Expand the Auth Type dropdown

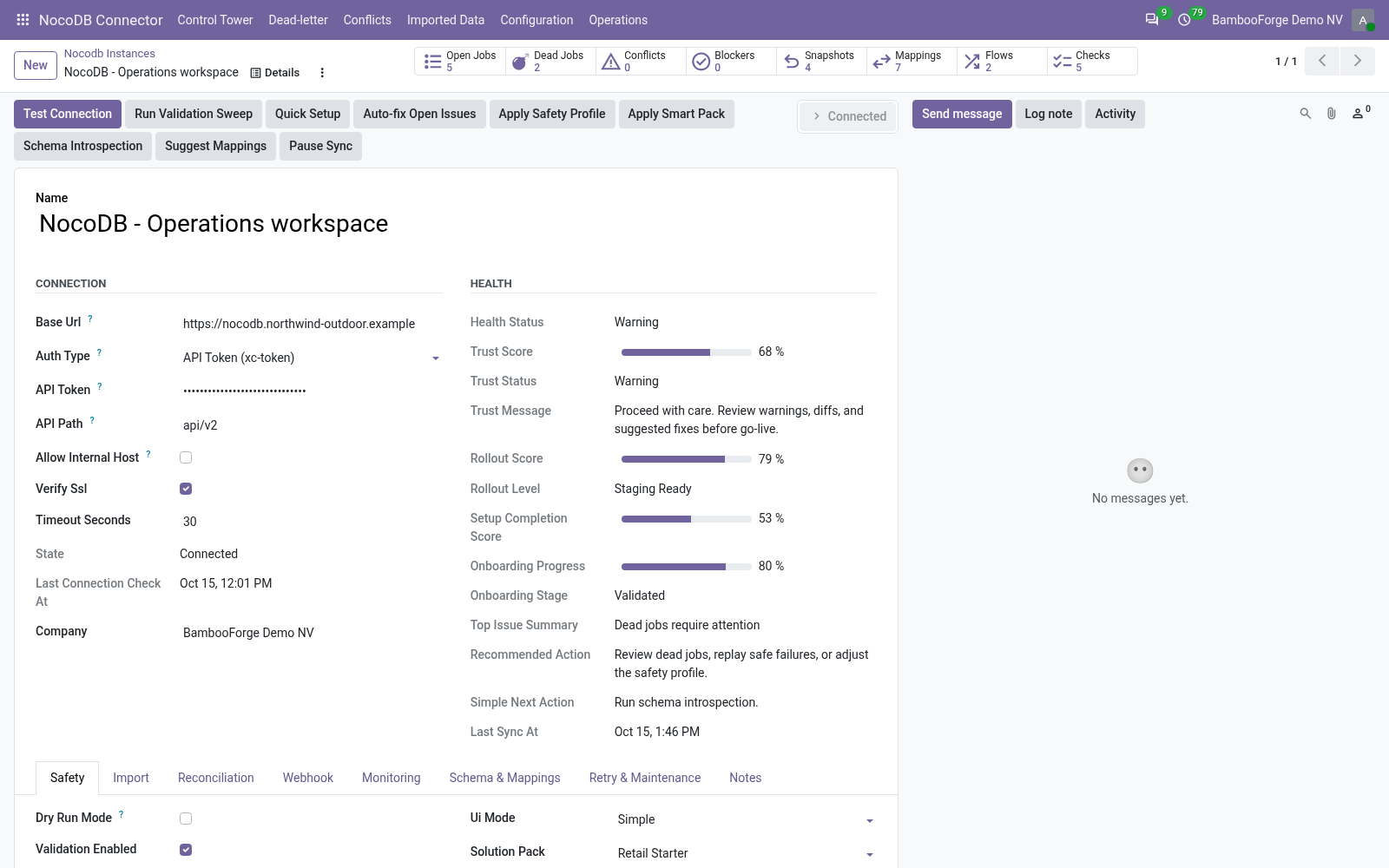click(312, 358)
